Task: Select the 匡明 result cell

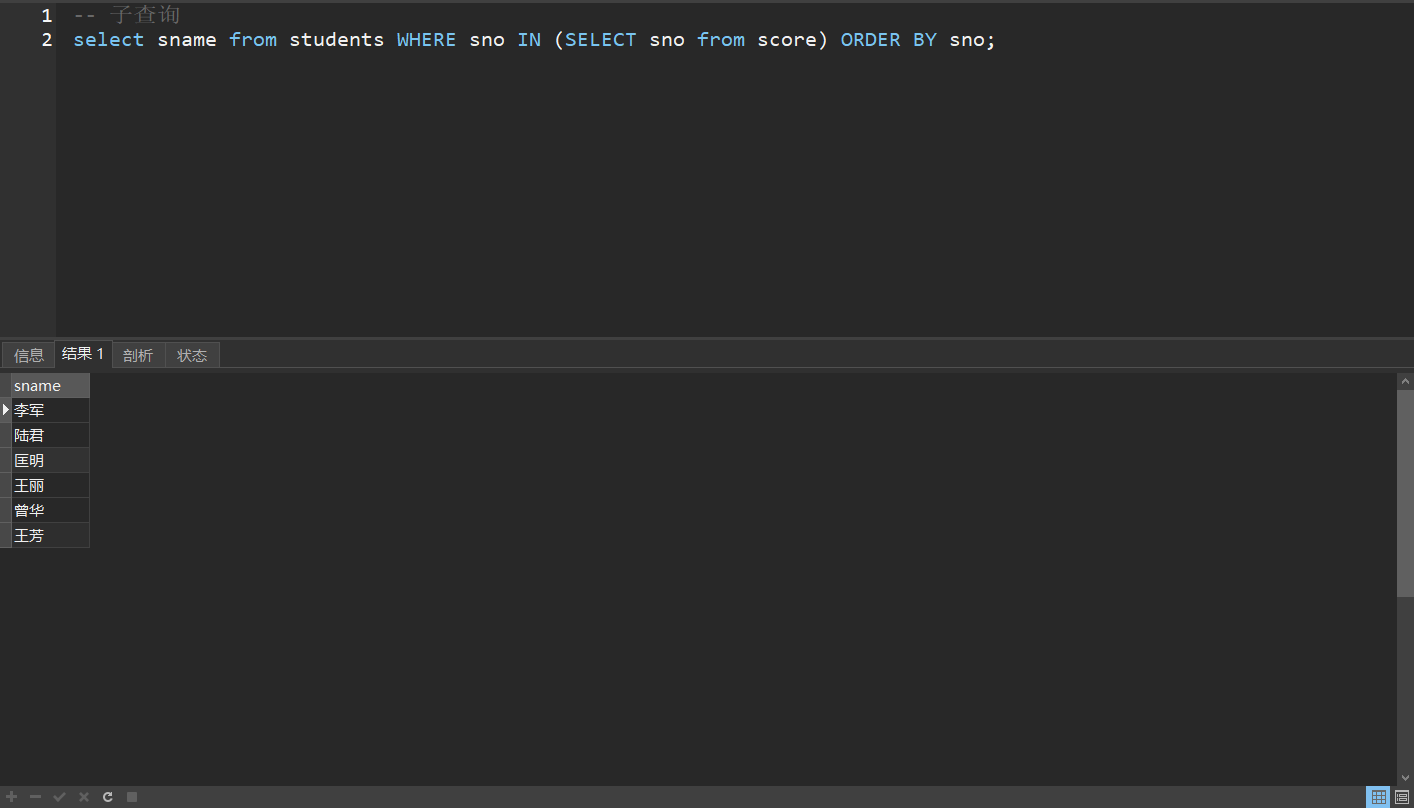Action: (50, 461)
